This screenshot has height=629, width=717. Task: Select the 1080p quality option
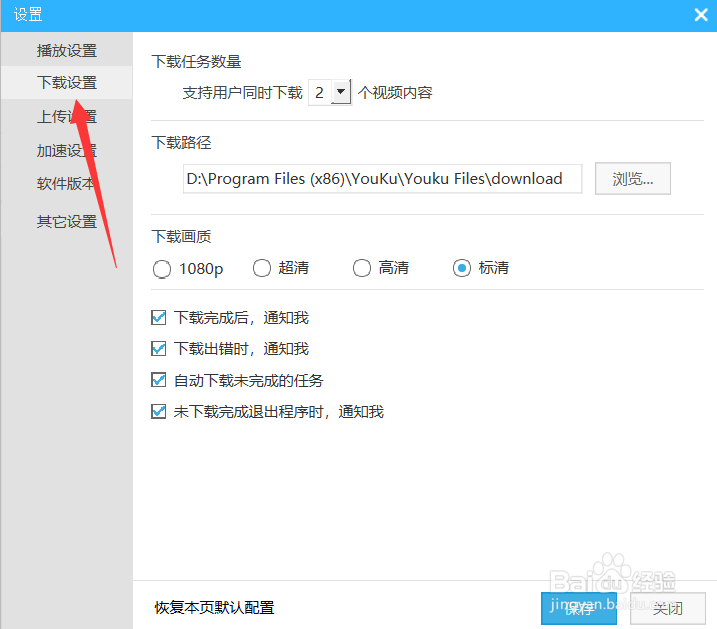(x=162, y=269)
